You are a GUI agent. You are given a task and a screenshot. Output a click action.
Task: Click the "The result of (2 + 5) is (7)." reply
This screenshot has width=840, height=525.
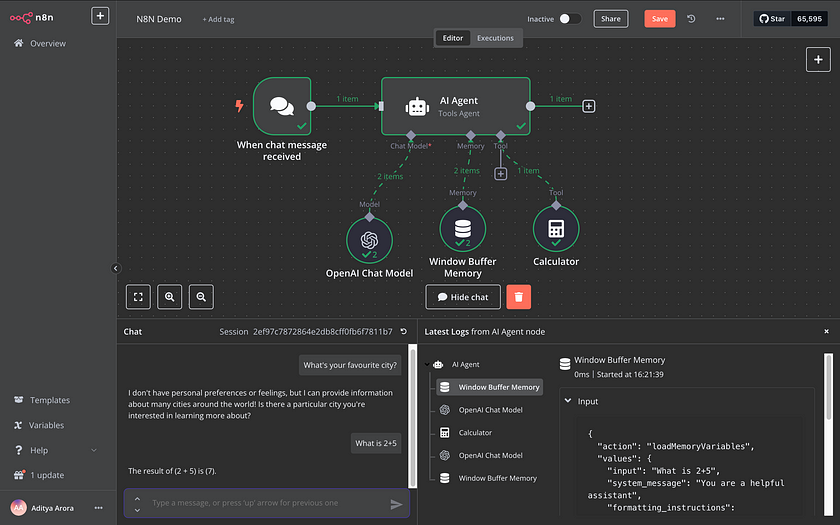[x=172, y=471]
